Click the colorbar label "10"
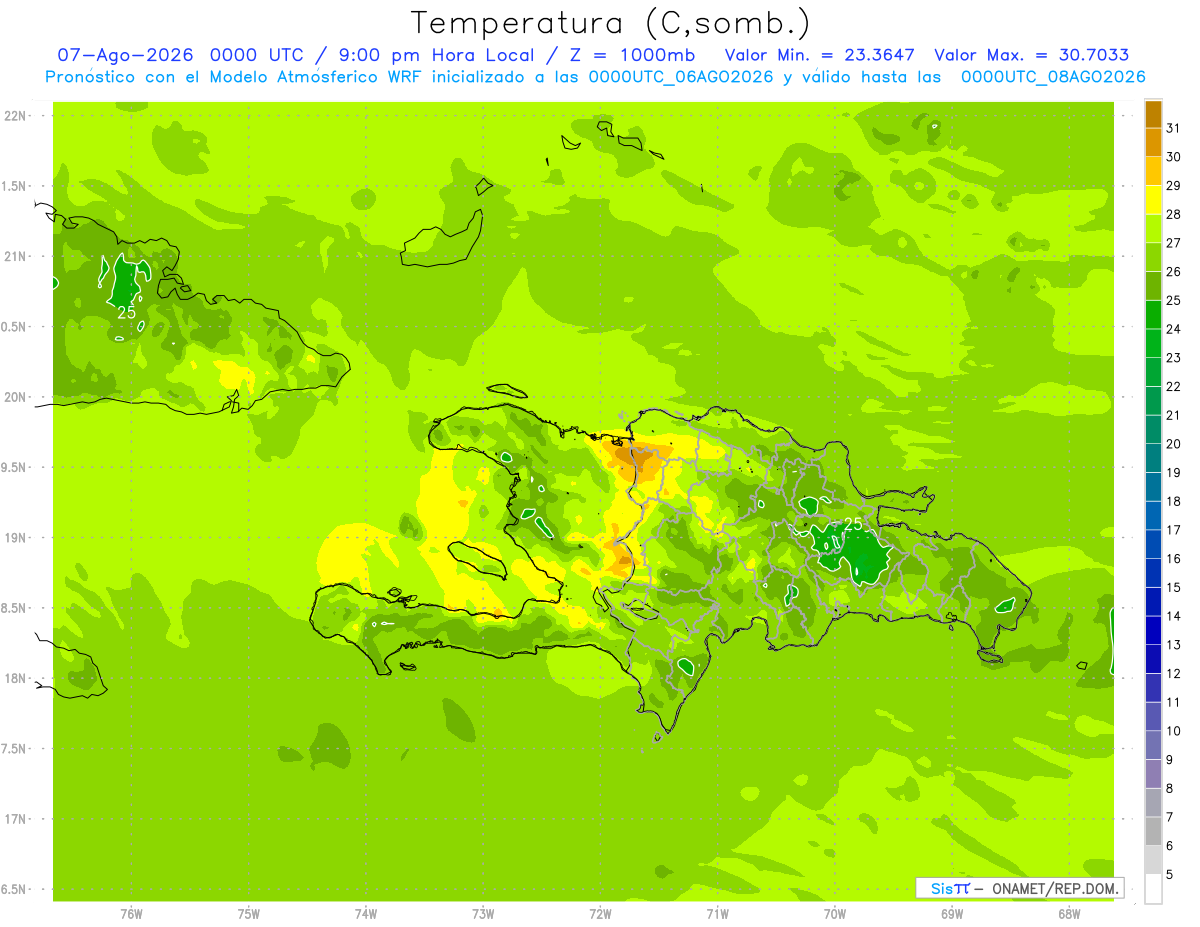The image size is (1200, 927). point(1174,731)
